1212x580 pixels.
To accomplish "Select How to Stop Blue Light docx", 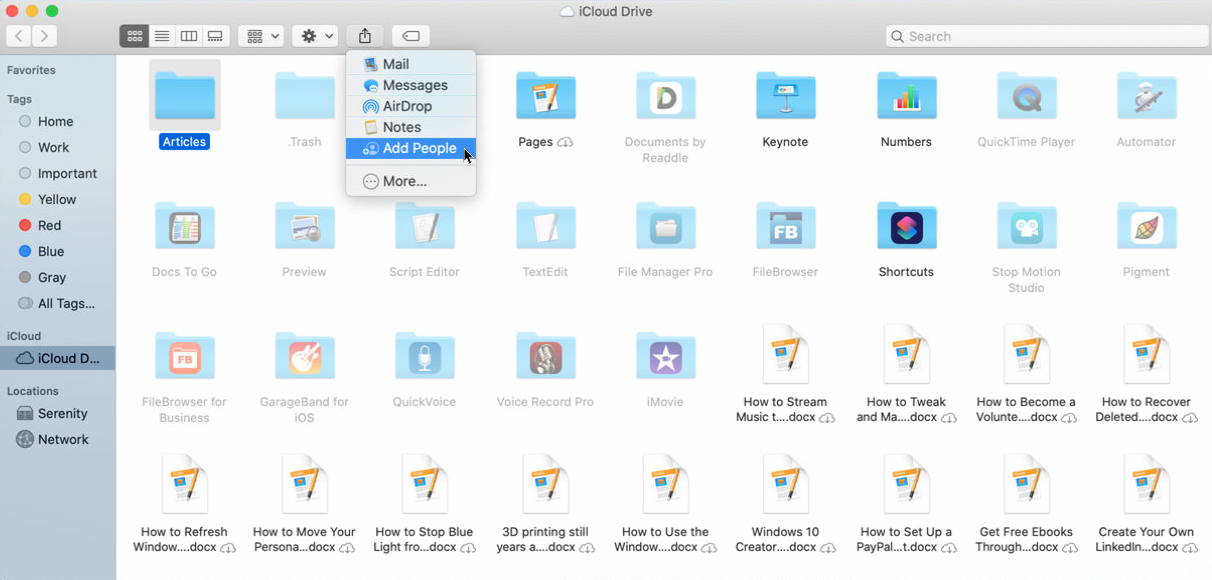I will (x=425, y=484).
